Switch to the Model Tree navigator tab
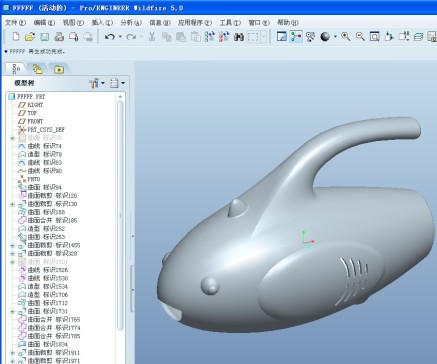The height and width of the screenshot is (364, 437). click(16, 69)
